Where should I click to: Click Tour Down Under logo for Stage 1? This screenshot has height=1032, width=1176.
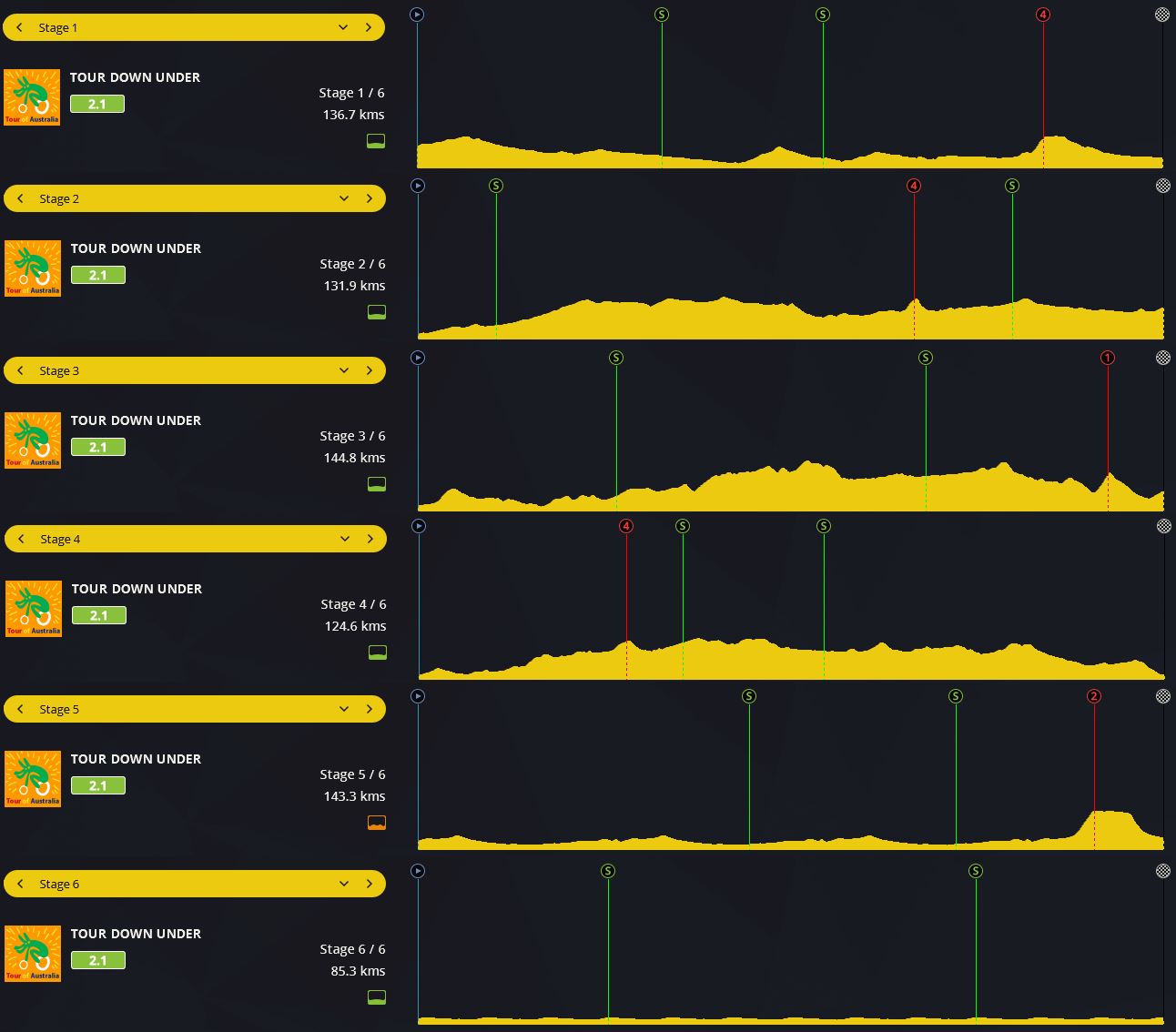32,97
